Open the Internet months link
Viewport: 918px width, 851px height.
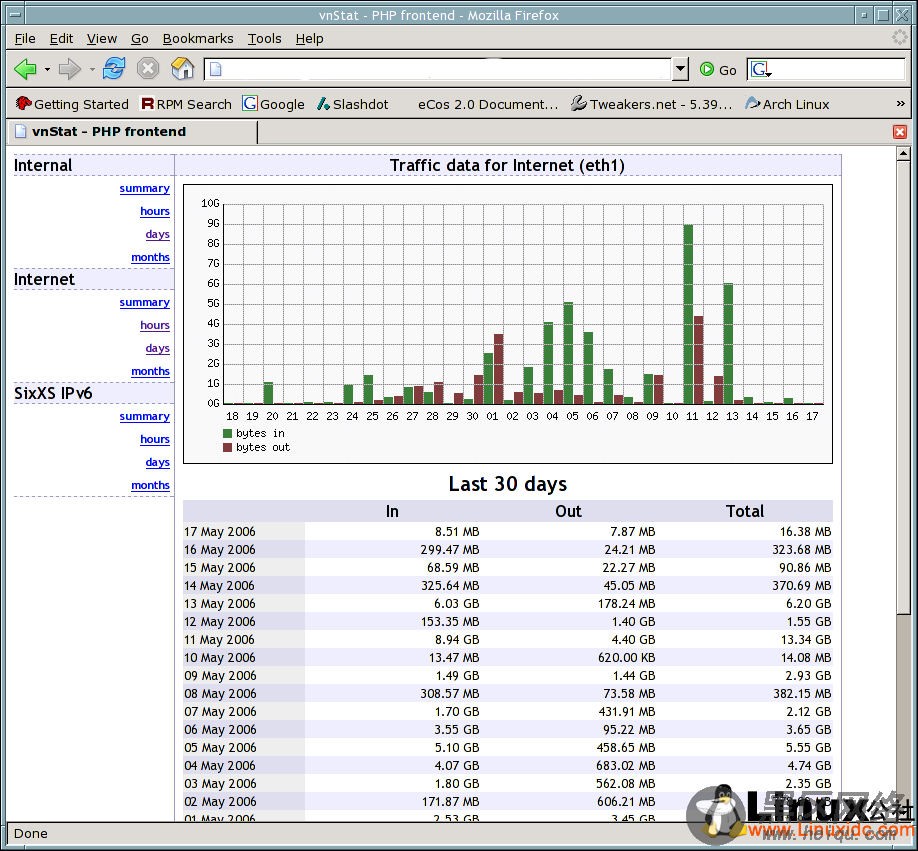pyautogui.click(x=150, y=371)
